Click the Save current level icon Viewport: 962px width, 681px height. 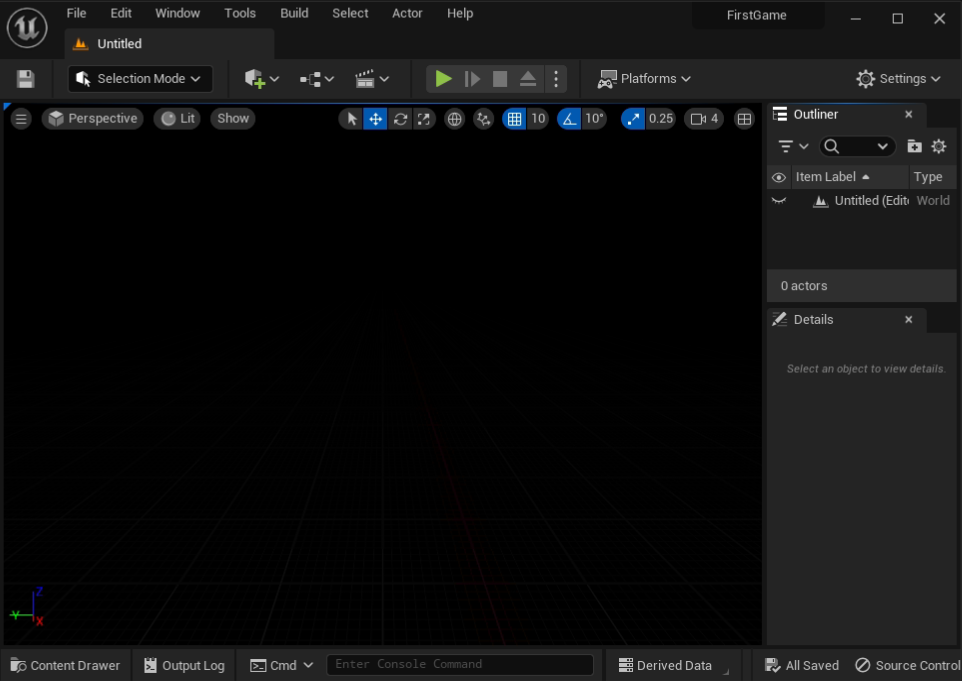point(26,79)
